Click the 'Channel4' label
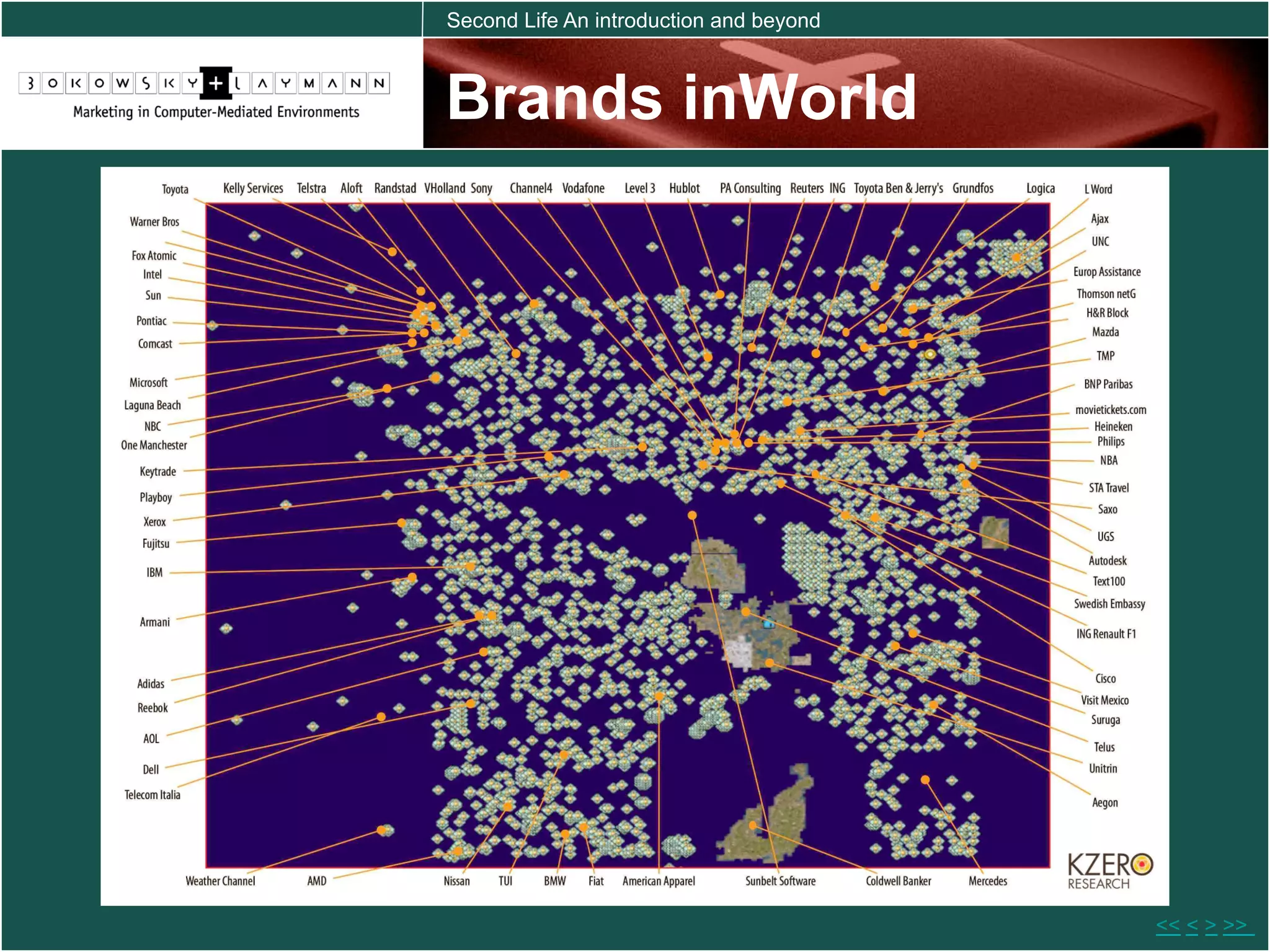 (x=531, y=188)
